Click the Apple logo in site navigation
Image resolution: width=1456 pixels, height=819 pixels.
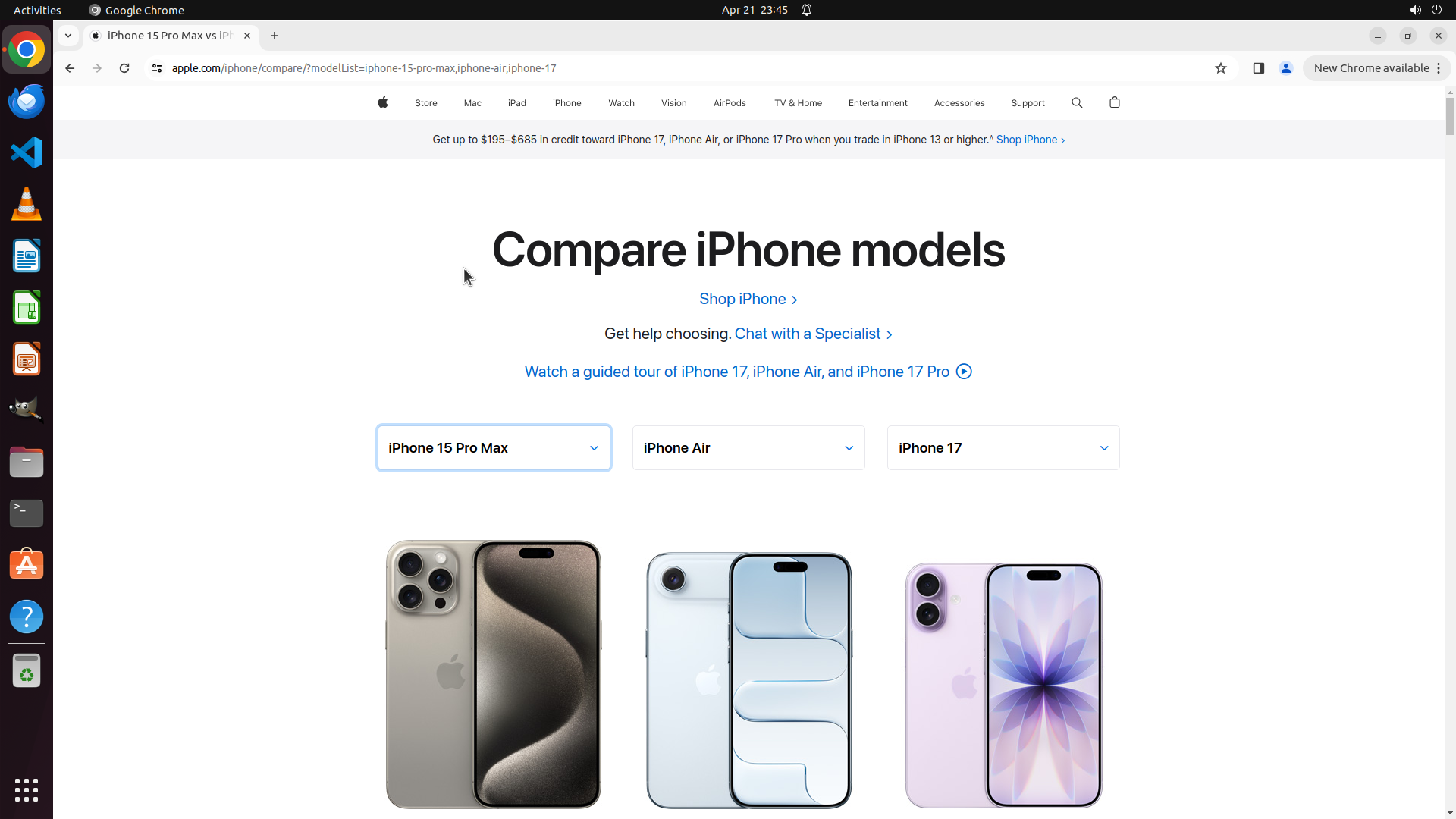(x=383, y=102)
